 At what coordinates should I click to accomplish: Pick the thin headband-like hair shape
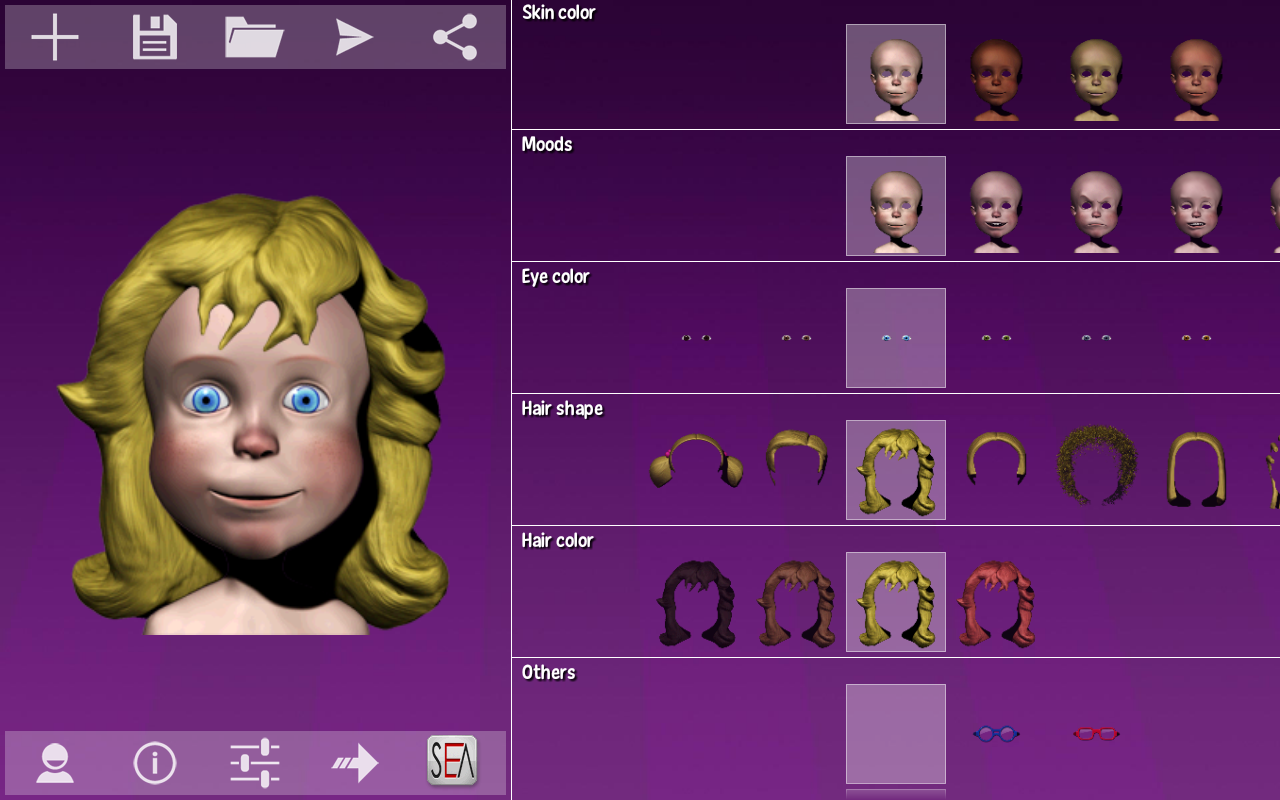tap(996, 458)
